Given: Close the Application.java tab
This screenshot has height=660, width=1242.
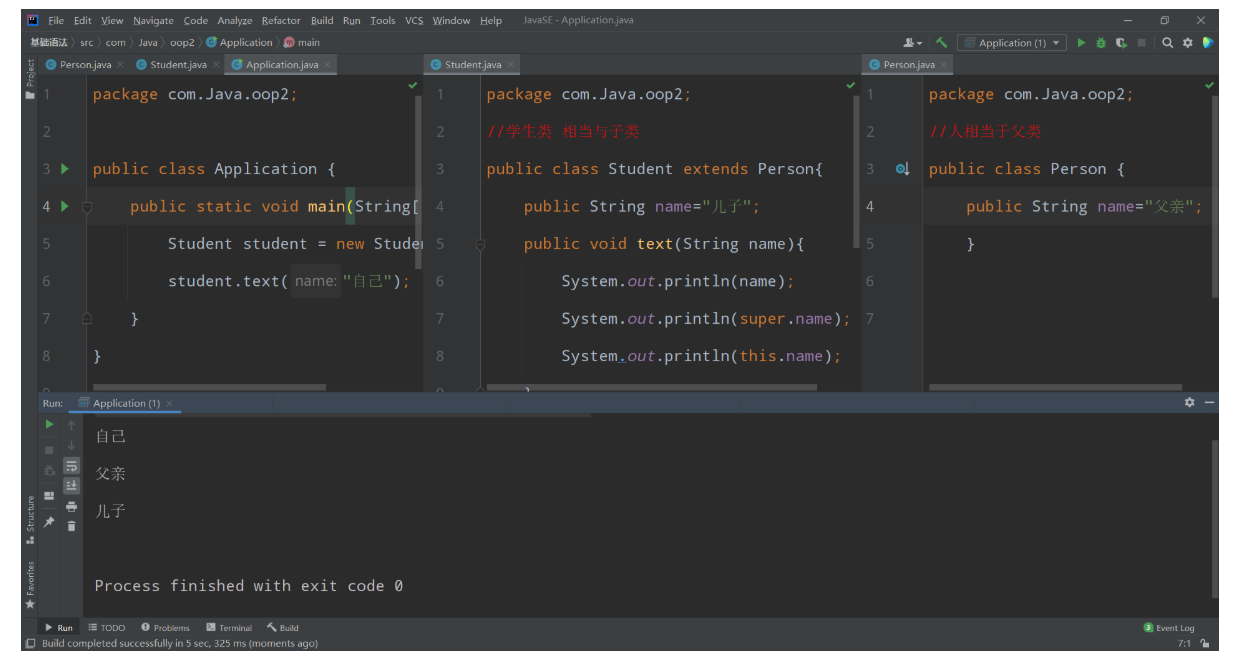Looking at the screenshot, I should [x=327, y=65].
